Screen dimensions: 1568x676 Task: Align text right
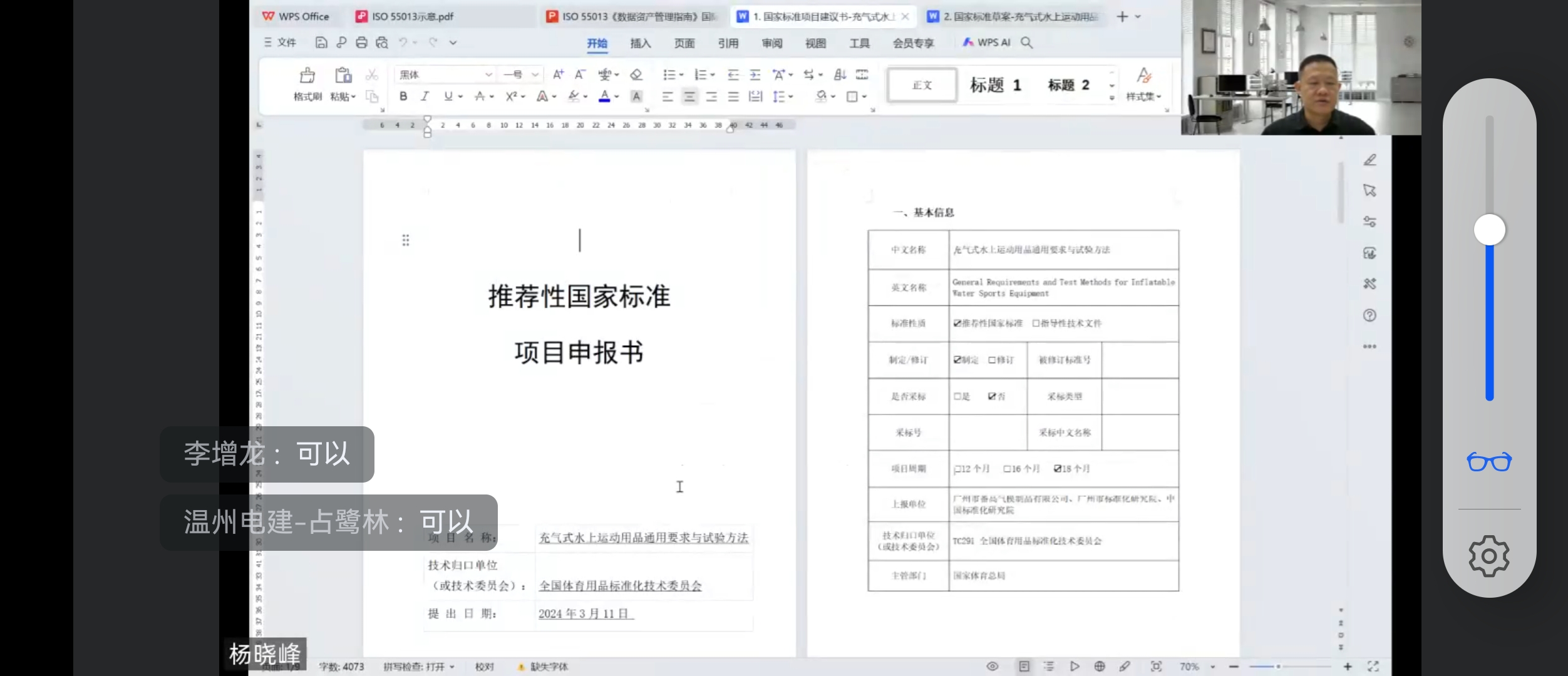point(711,96)
